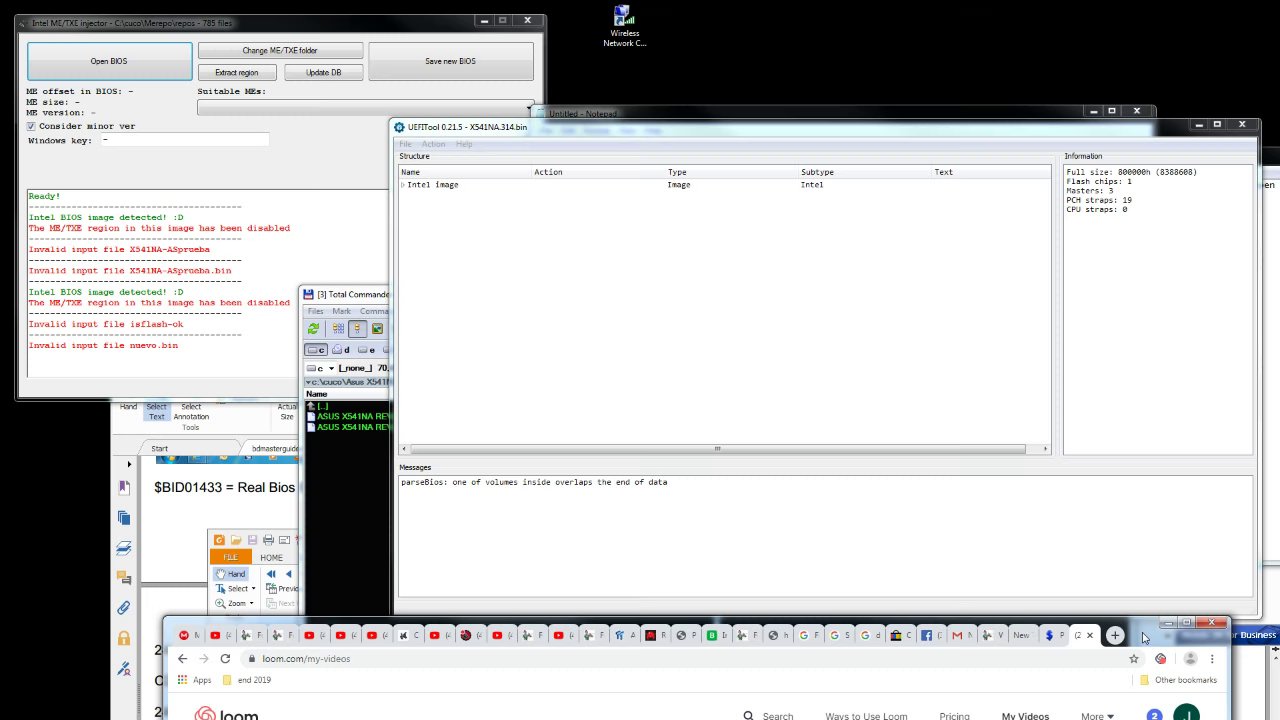Click the [..] parent folder row
This screenshot has width=1280, height=720.
[347, 406]
